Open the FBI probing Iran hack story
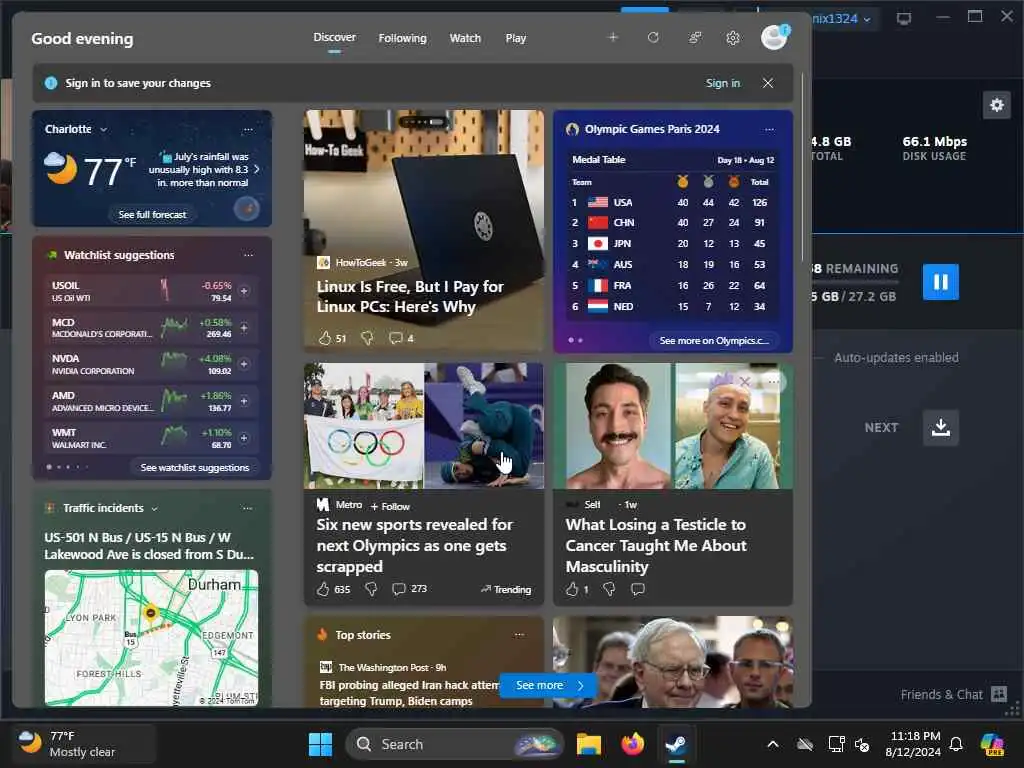Viewport: 1024px width, 768px height. [409, 693]
